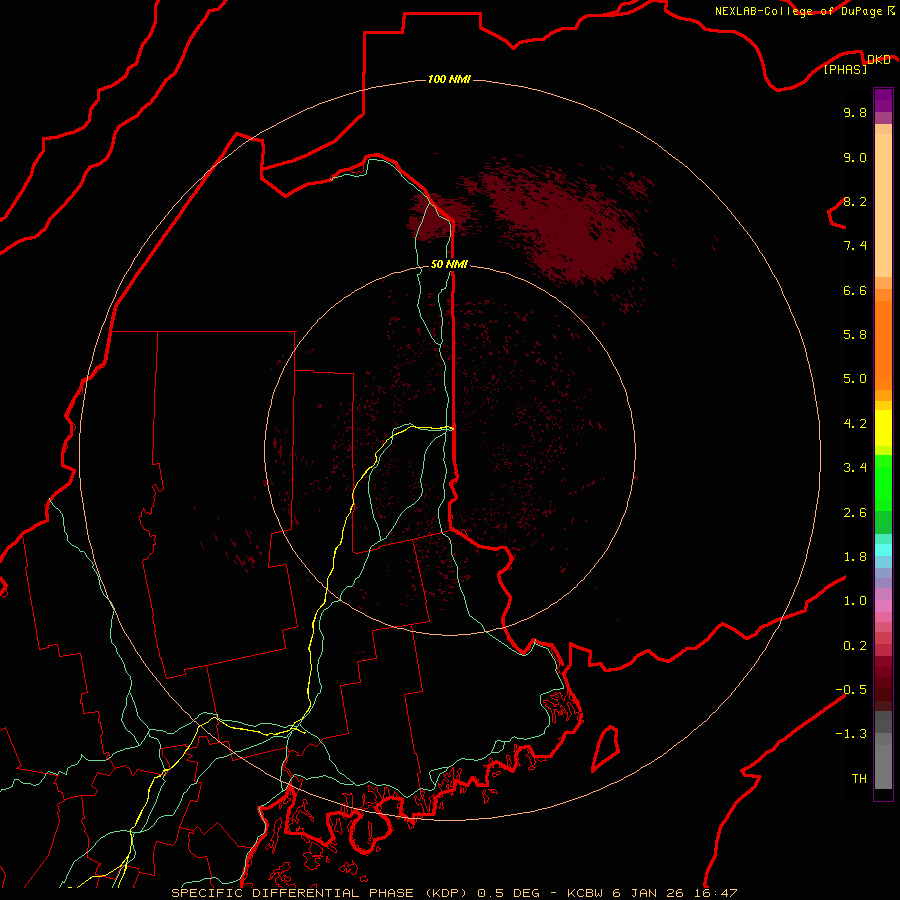Click the TH threshold label in legend
This screenshot has width=900, height=900.
tap(859, 779)
